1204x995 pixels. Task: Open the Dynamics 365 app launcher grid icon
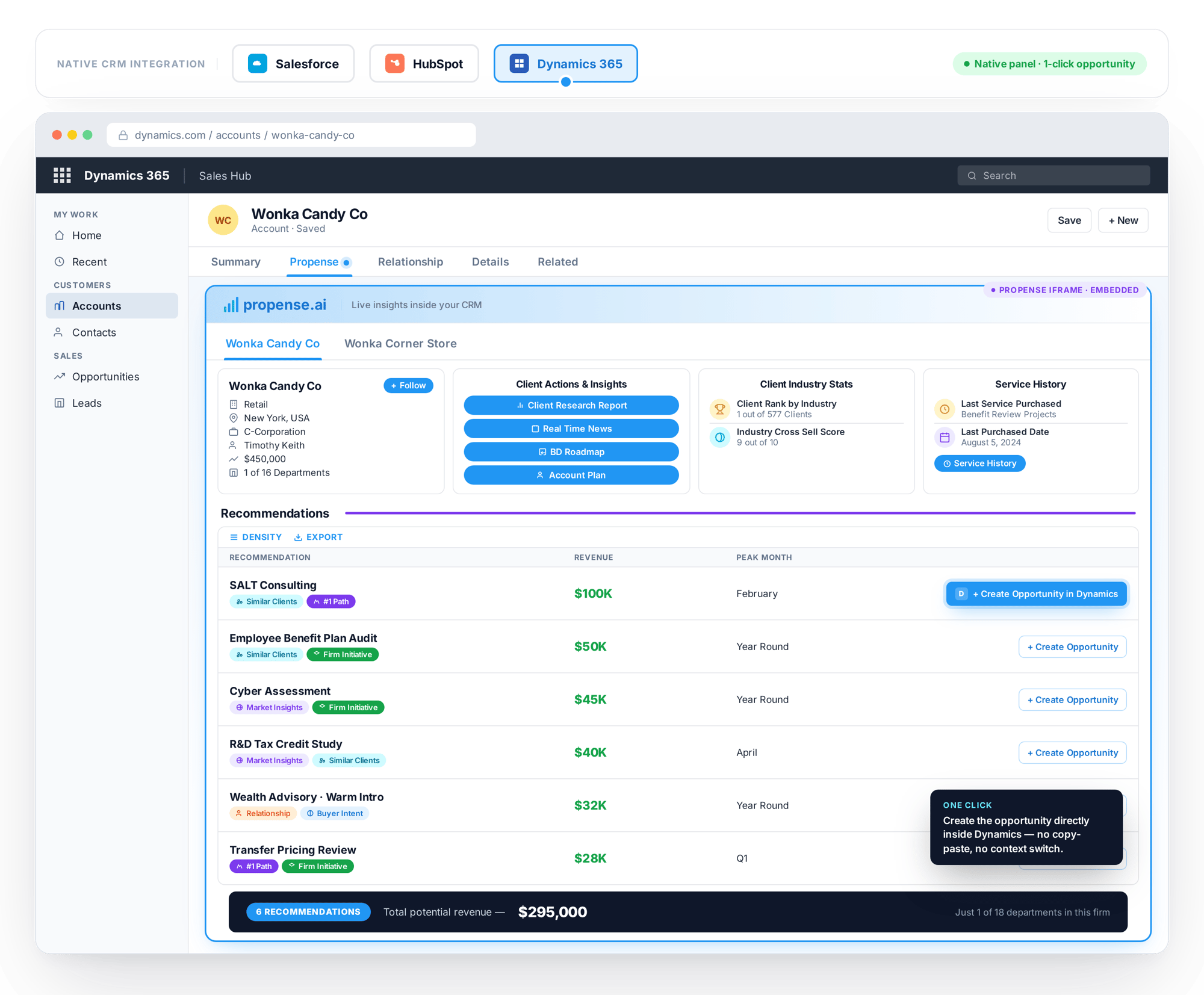coord(62,175)
